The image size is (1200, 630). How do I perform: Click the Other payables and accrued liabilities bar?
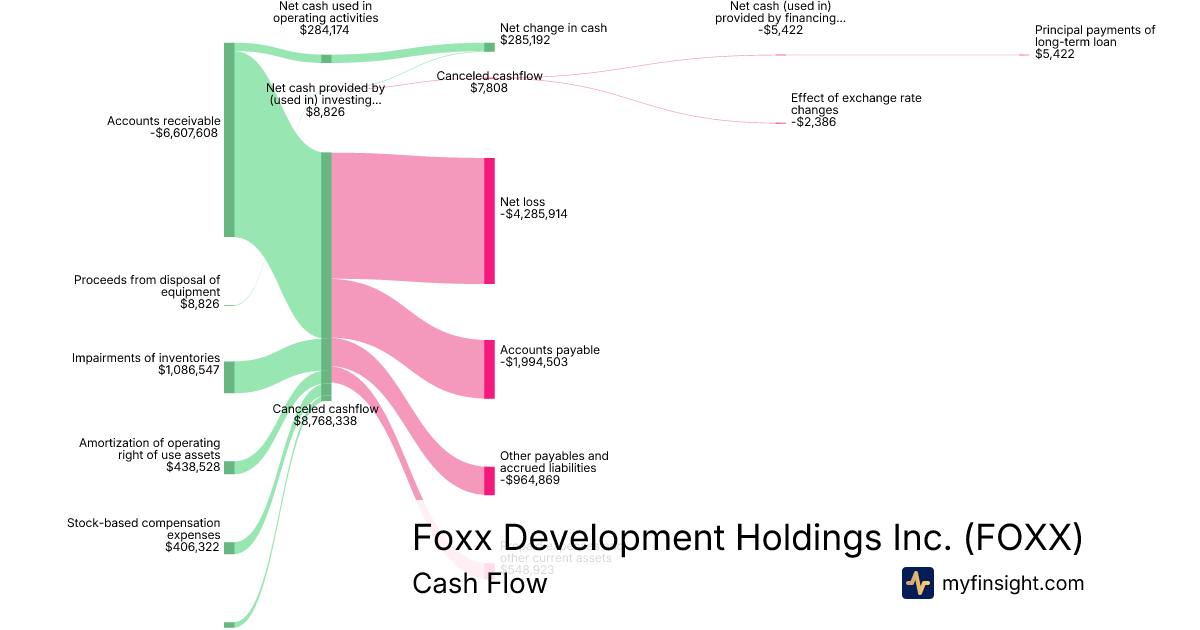pyautogui.click(x=490, y=481)
